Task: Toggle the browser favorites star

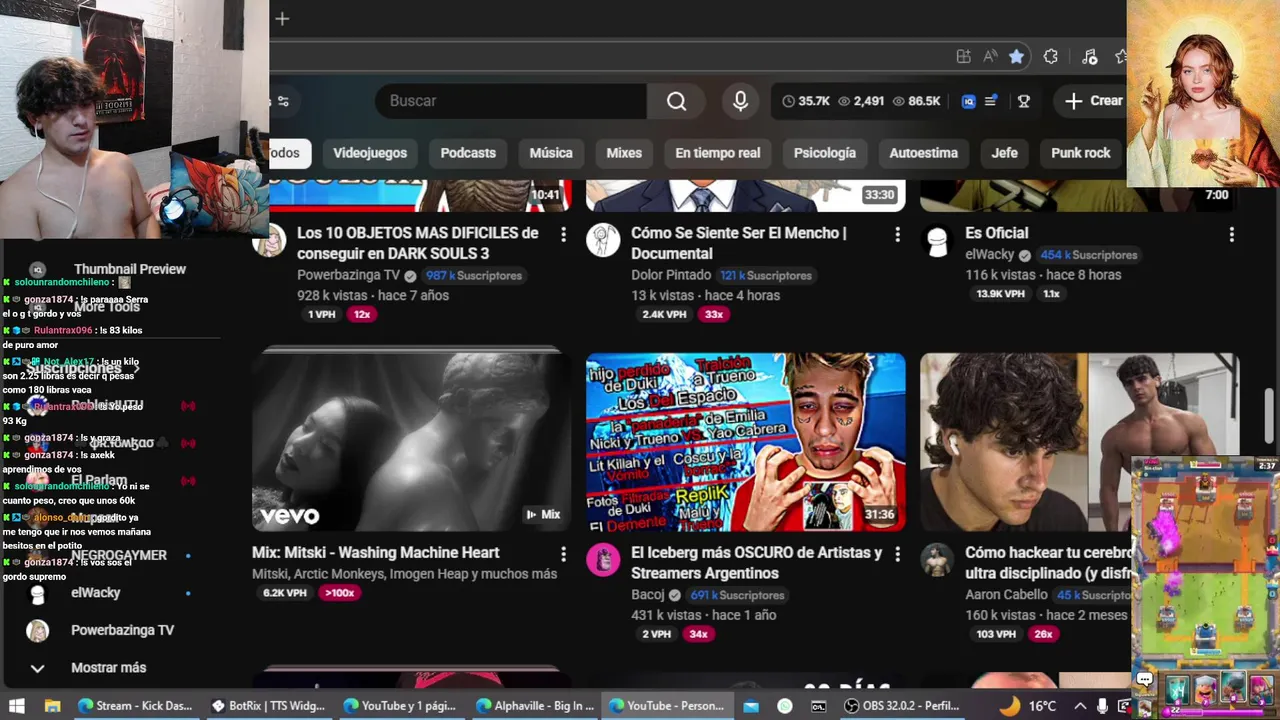Action: pos(1017,57)
